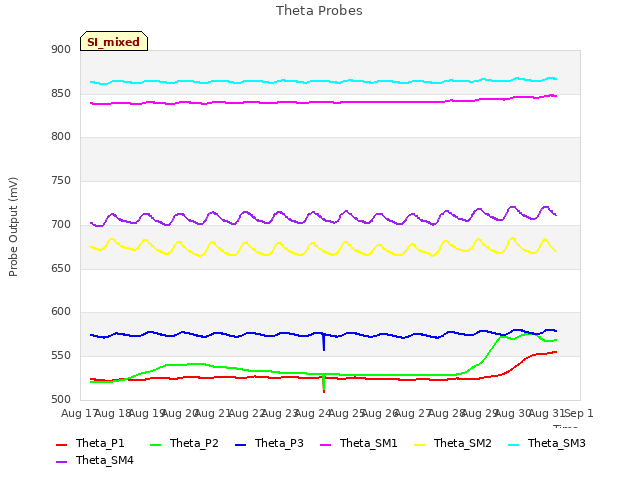The height and width of the screenshot is (480, 640).
Task: Select the Theta_SM1 legend label
Action: pyautogui.click(x=369, y=443)
